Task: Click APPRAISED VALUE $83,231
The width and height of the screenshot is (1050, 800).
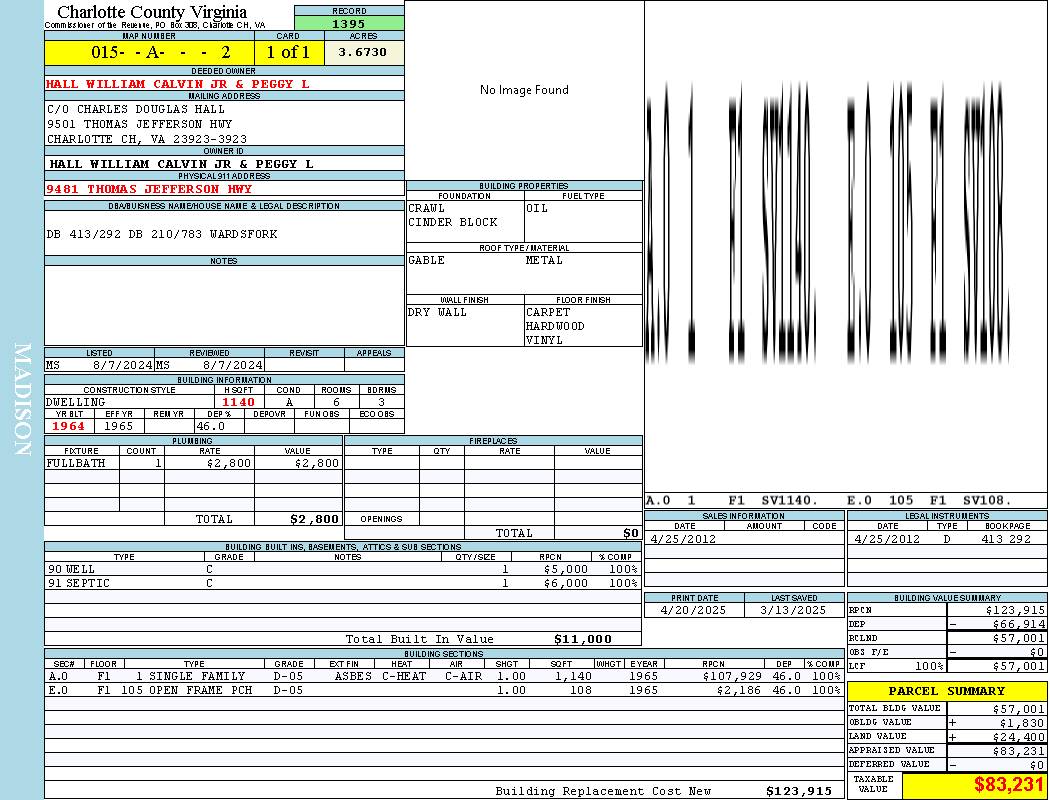Action: 1019,751
